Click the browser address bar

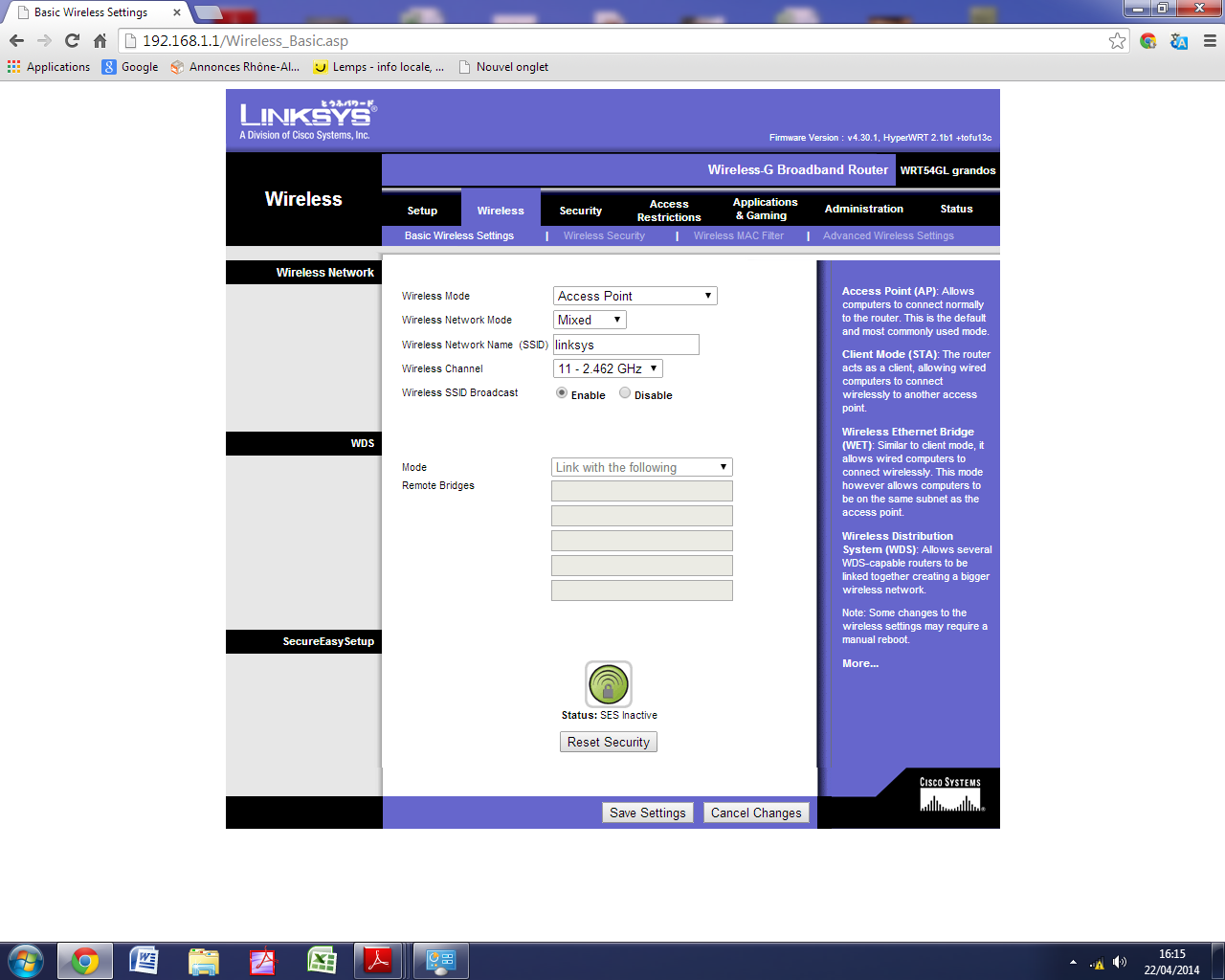pyautogui.click(x=622, y=41)
